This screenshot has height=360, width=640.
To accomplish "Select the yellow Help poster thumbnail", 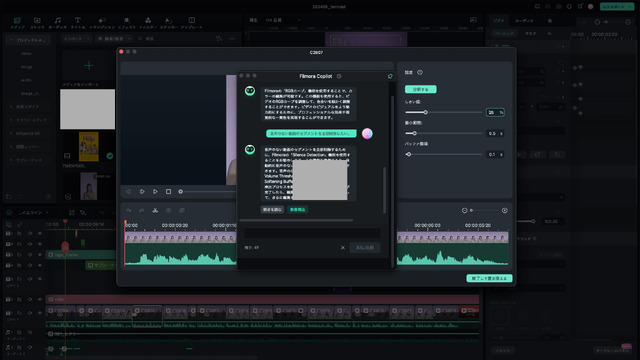I will (89, 147).
